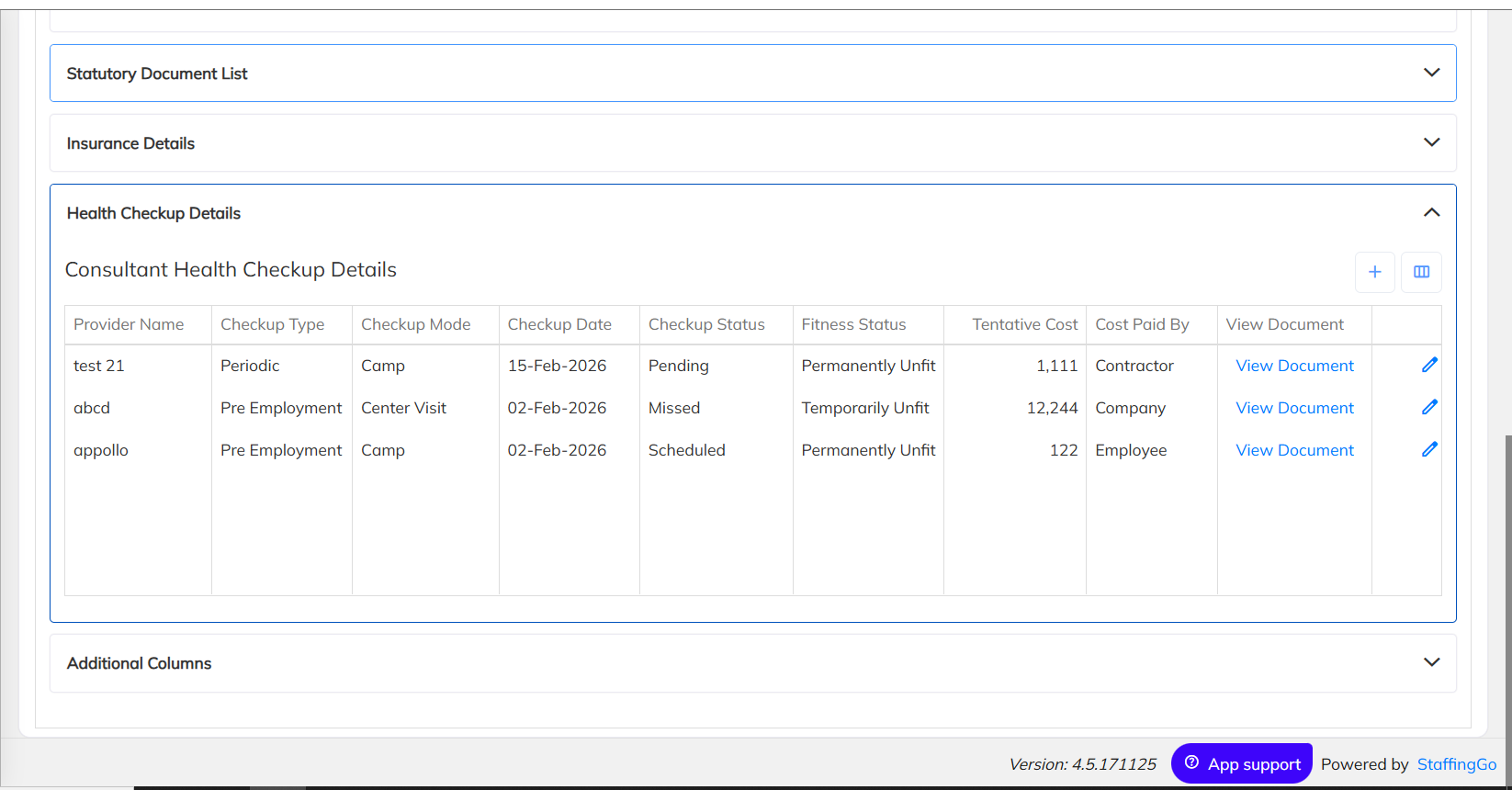
Task: Expand the Additional Columns section
Action: (753, 663)
